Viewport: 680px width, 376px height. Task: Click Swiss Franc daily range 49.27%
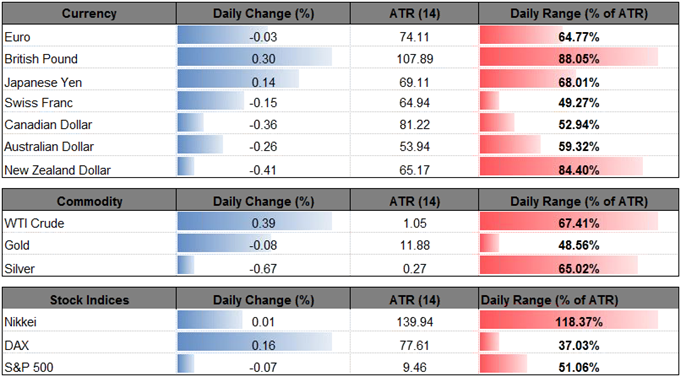pyautogui.click(x=579, y=103)
